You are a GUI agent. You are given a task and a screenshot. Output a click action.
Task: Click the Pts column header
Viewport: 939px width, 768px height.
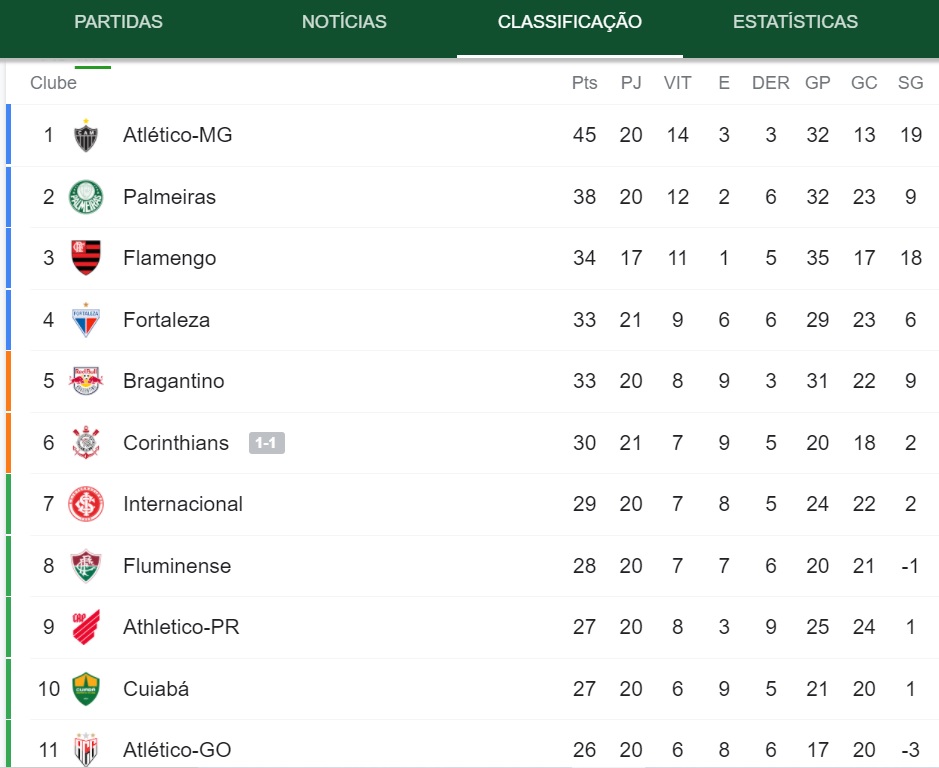(584, 83)
